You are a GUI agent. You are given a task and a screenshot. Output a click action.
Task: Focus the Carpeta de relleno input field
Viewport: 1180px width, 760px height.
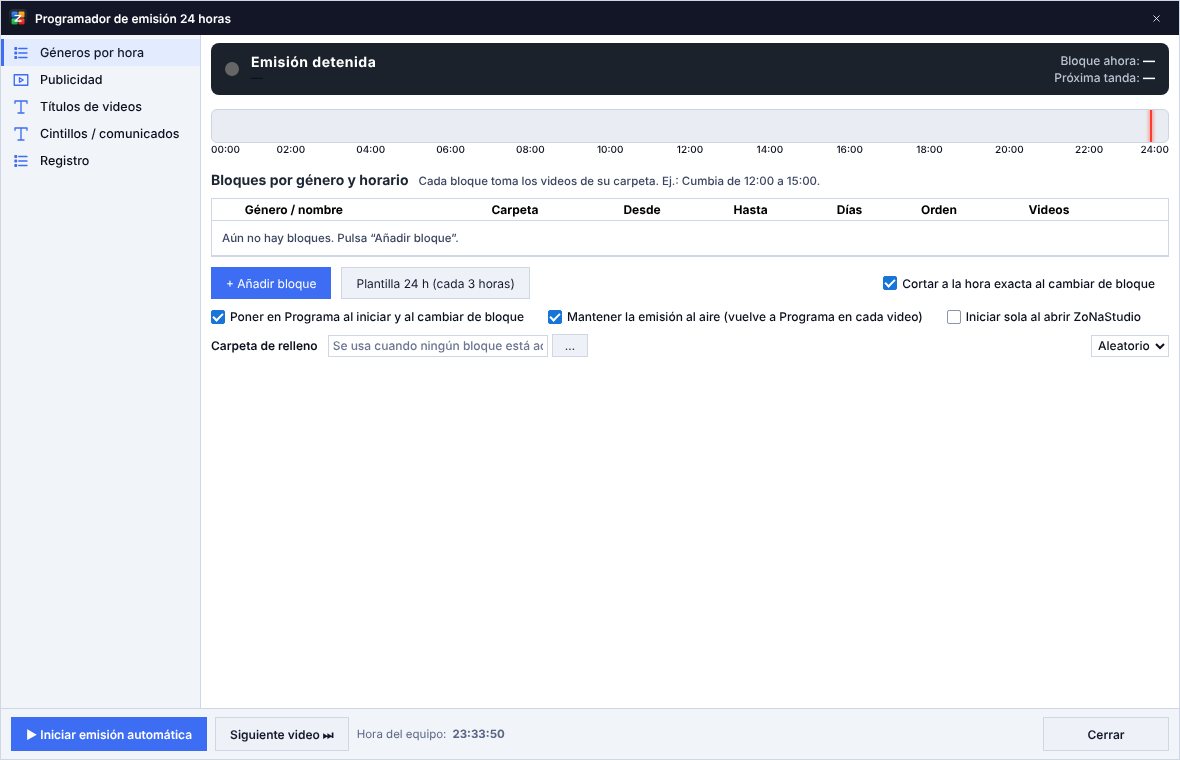[438, 346]
